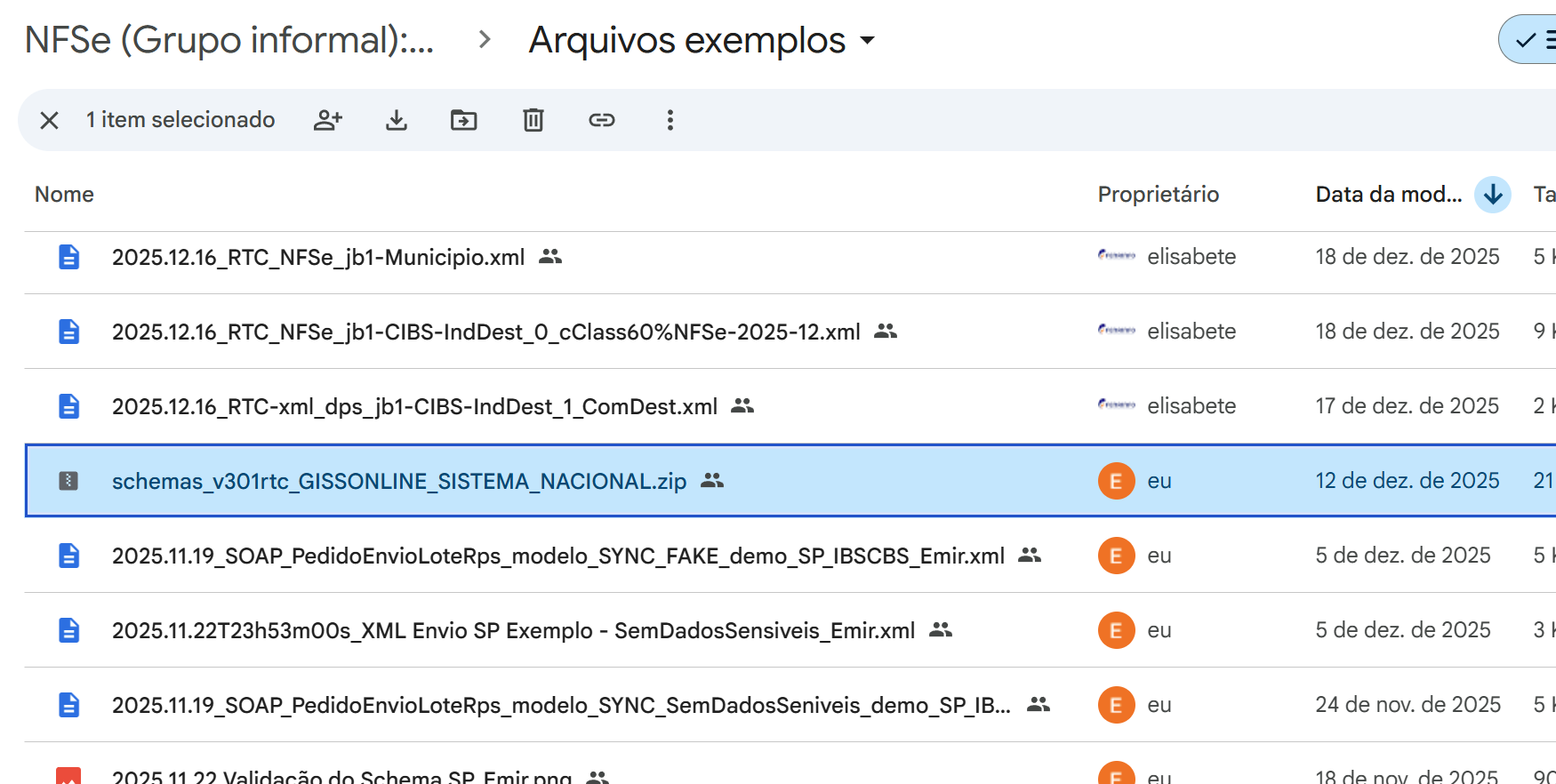
Task: Download the selected item
Action: (x=397, y=120)
